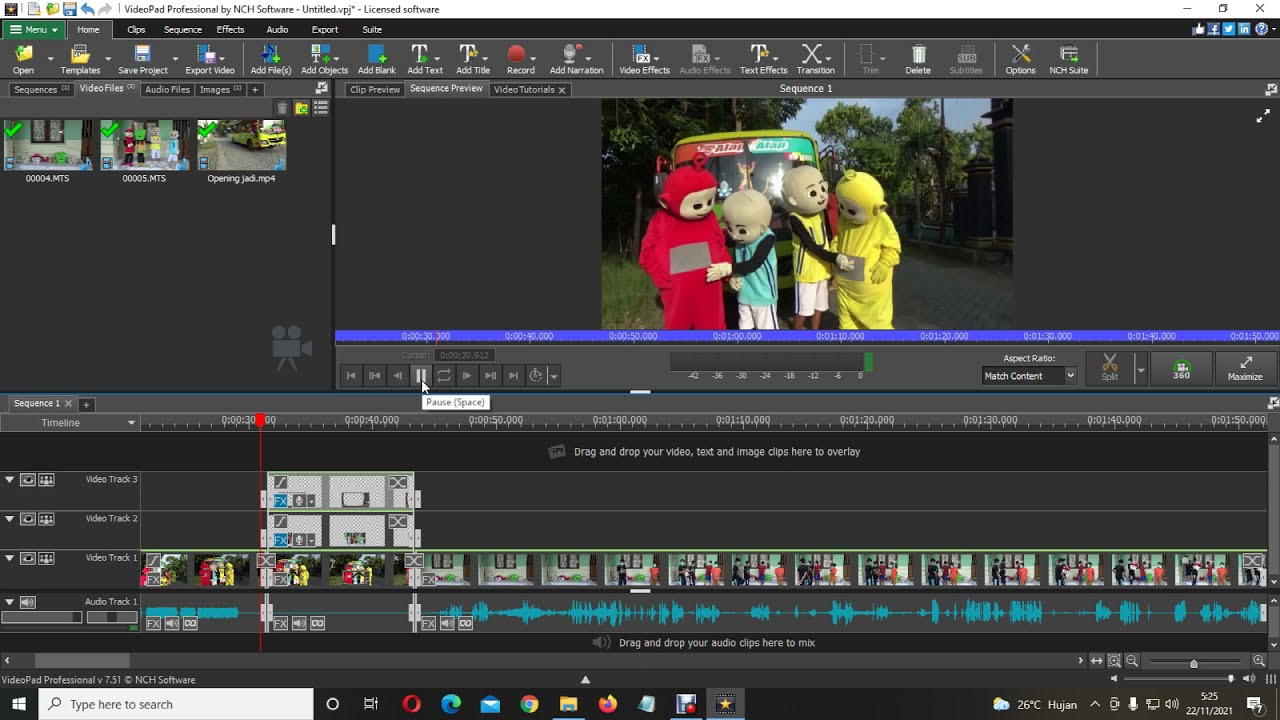Toggle group lock on Video Track 1
Screen dimensions: 1280x720
pos(46,558)
